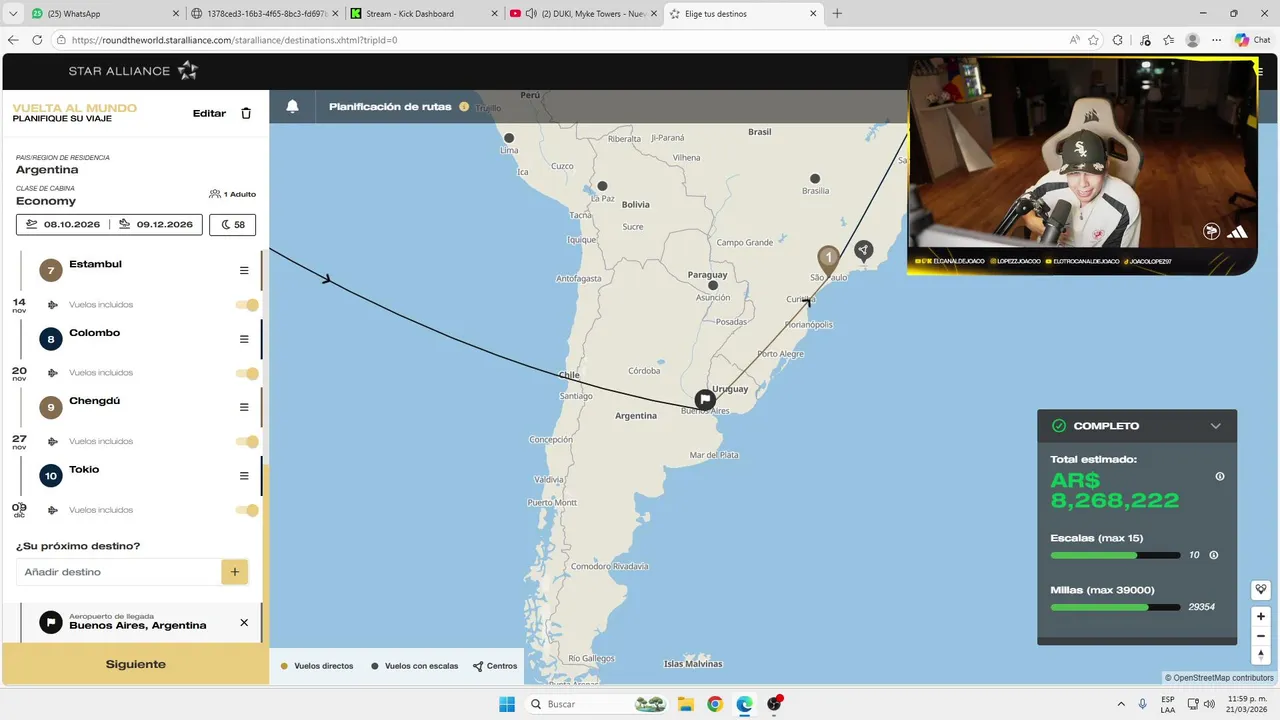Click the number 9 Chengdú stop badge

[50, 407]
